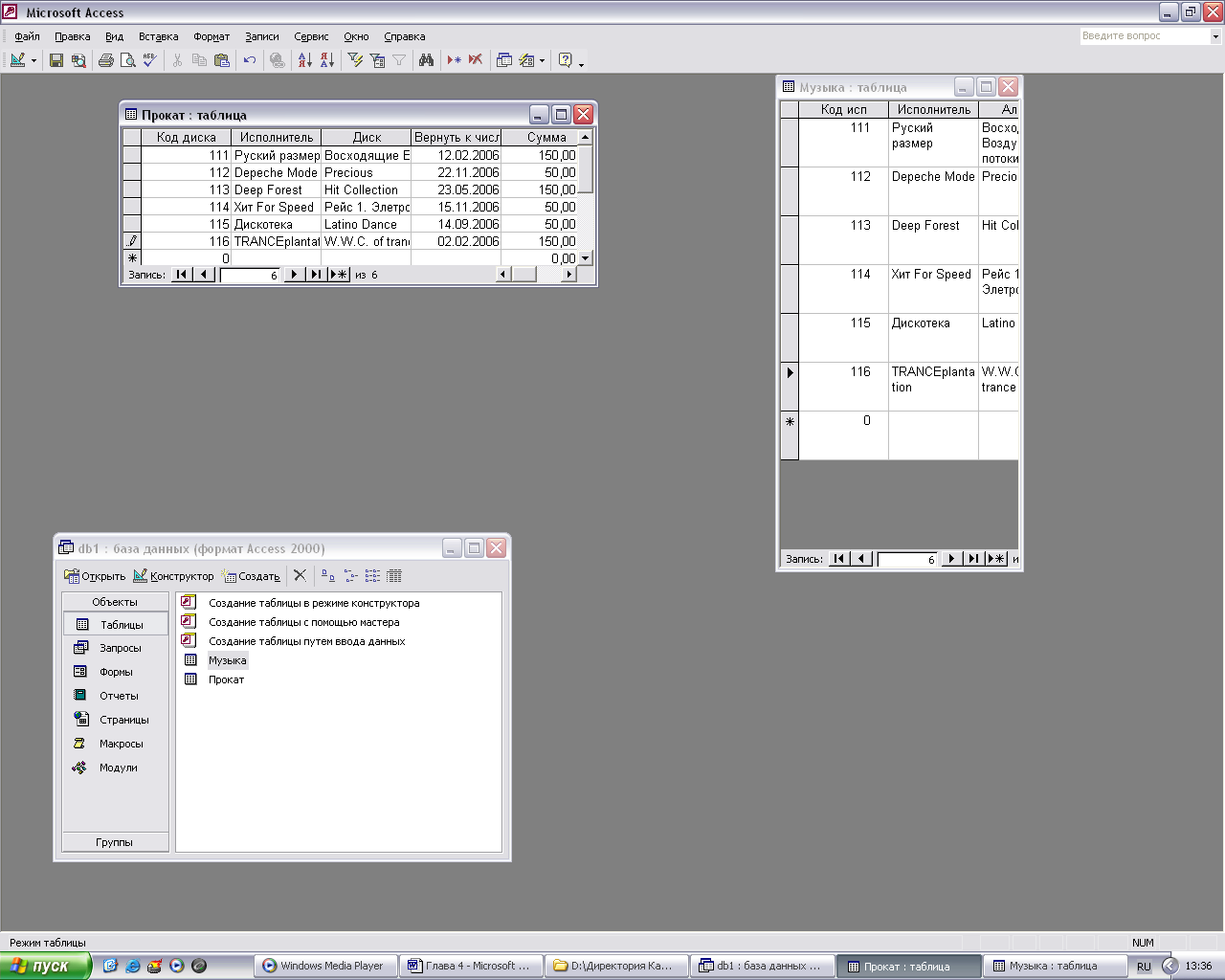This screenshot has width=1225, height=980.
Task: Go to first record in Прокат table
Action: [x=182, y=275]
